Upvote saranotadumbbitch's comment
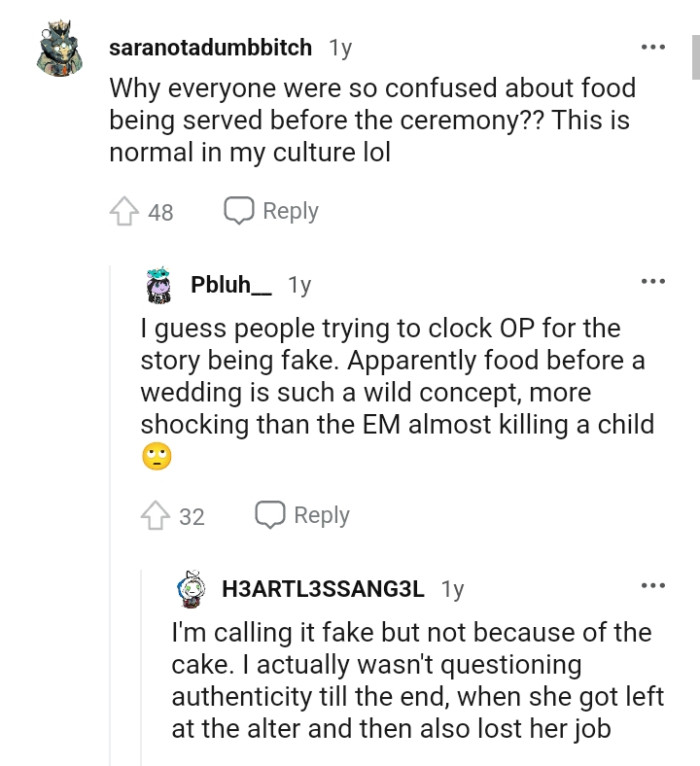700x766 pixels. [x=123, y=211]
